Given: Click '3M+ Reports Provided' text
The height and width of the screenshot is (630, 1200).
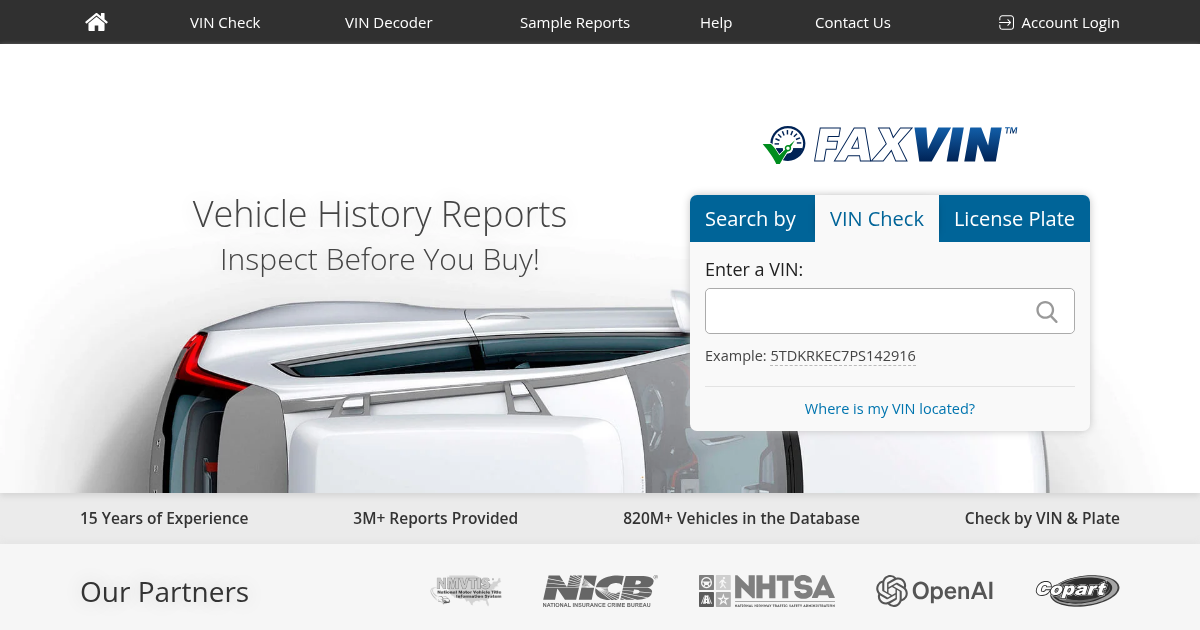Looking at the screenshot, I should [435, 518].
